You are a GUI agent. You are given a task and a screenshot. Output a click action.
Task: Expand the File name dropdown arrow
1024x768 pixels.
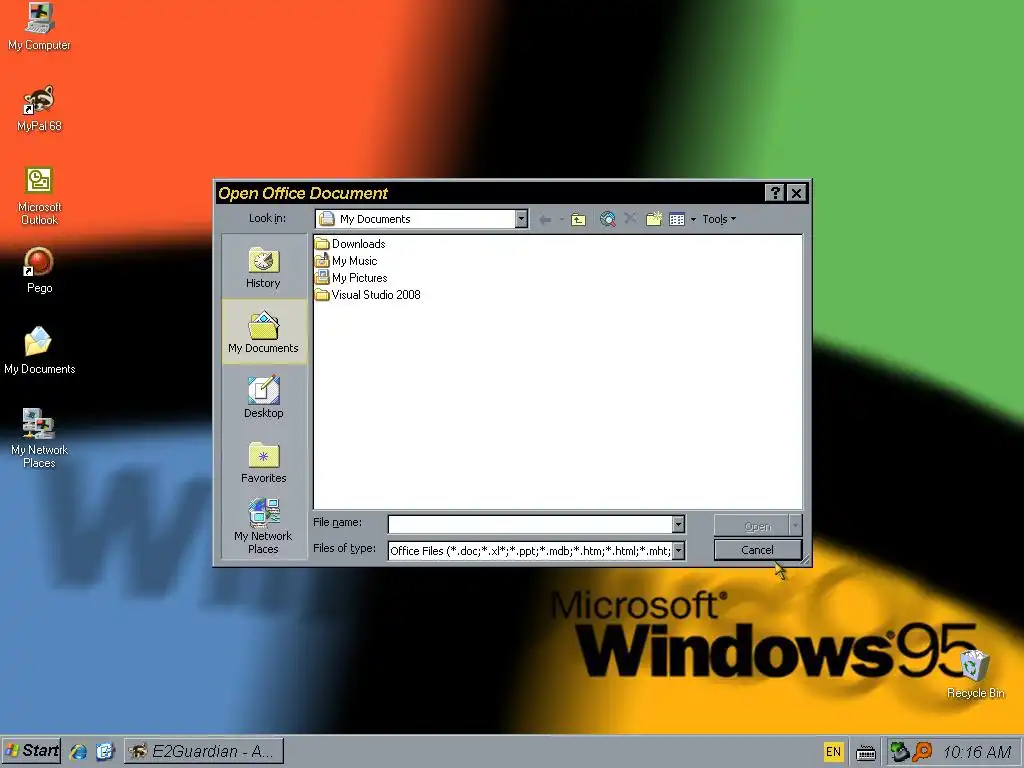pos(679,524)
